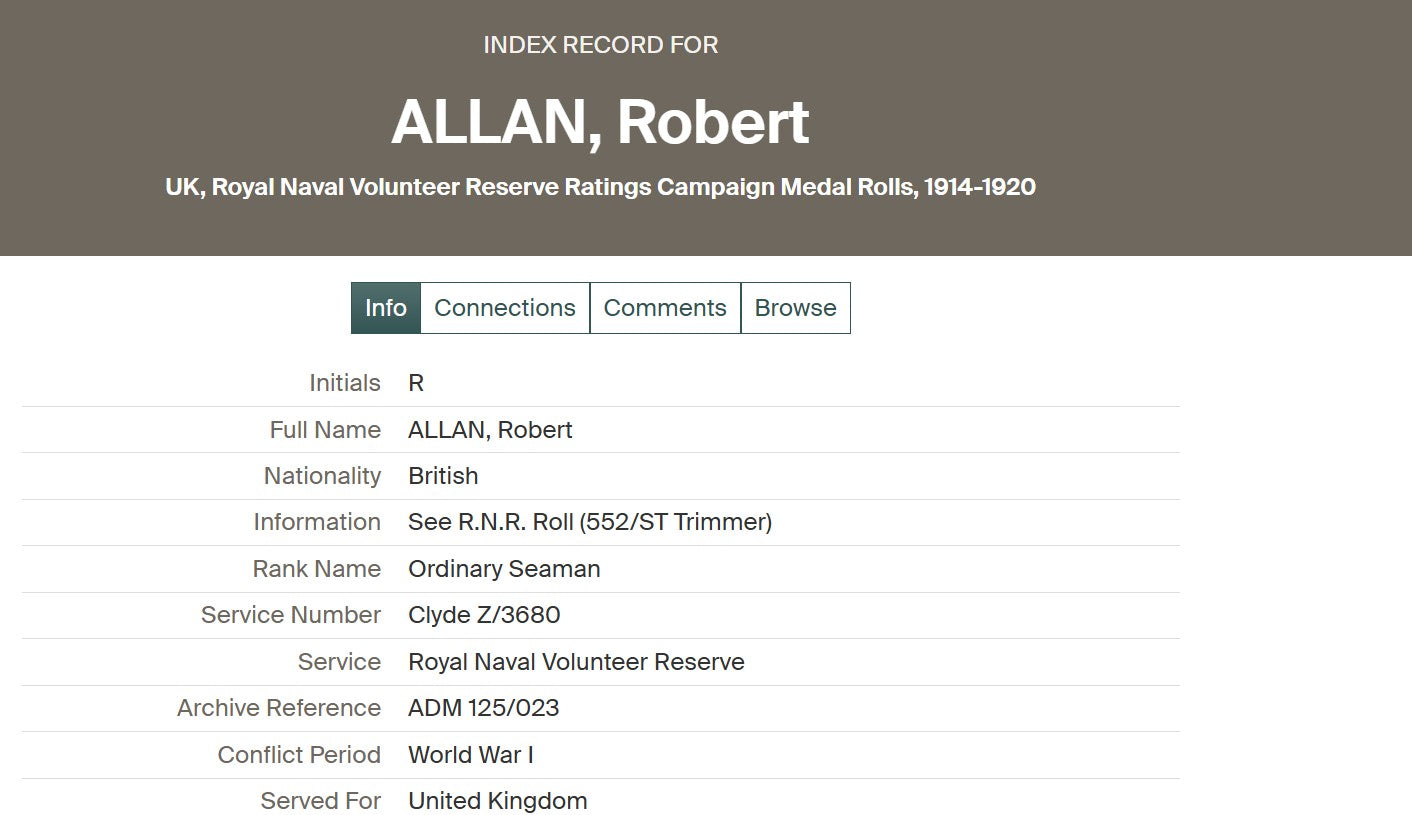The height and width of the screenshot is (815, 1412).
Task: Click the Ordinary Seaman rank value
Action: (x=504, y=569)
